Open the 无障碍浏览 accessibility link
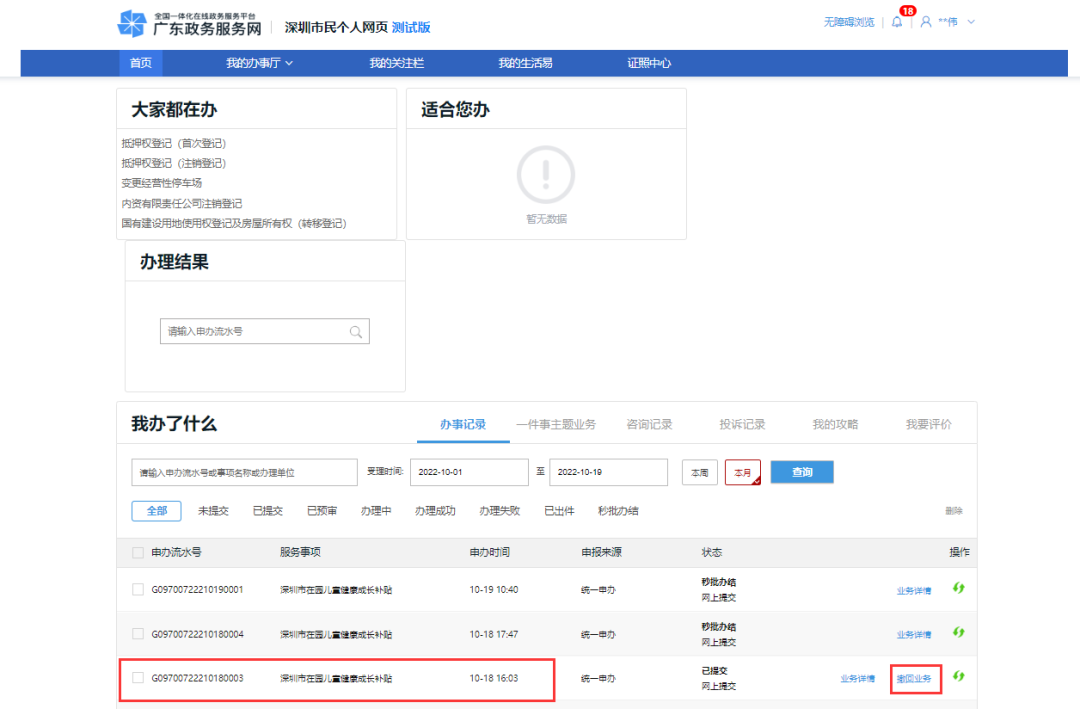1080x709 pixels. click(849, 22)
